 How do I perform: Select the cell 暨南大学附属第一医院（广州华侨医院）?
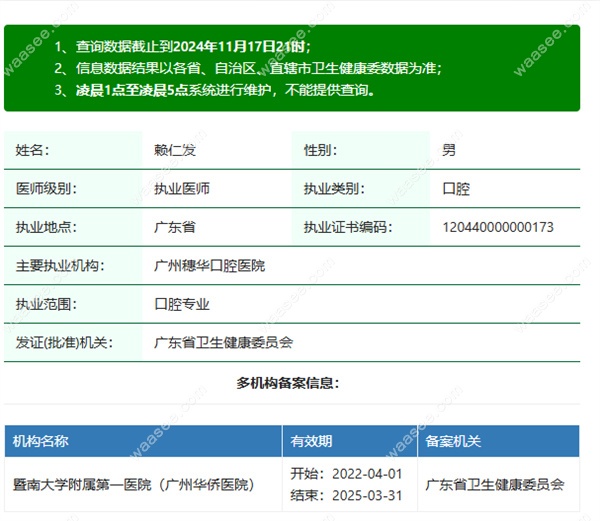click(x=134, y=485)
